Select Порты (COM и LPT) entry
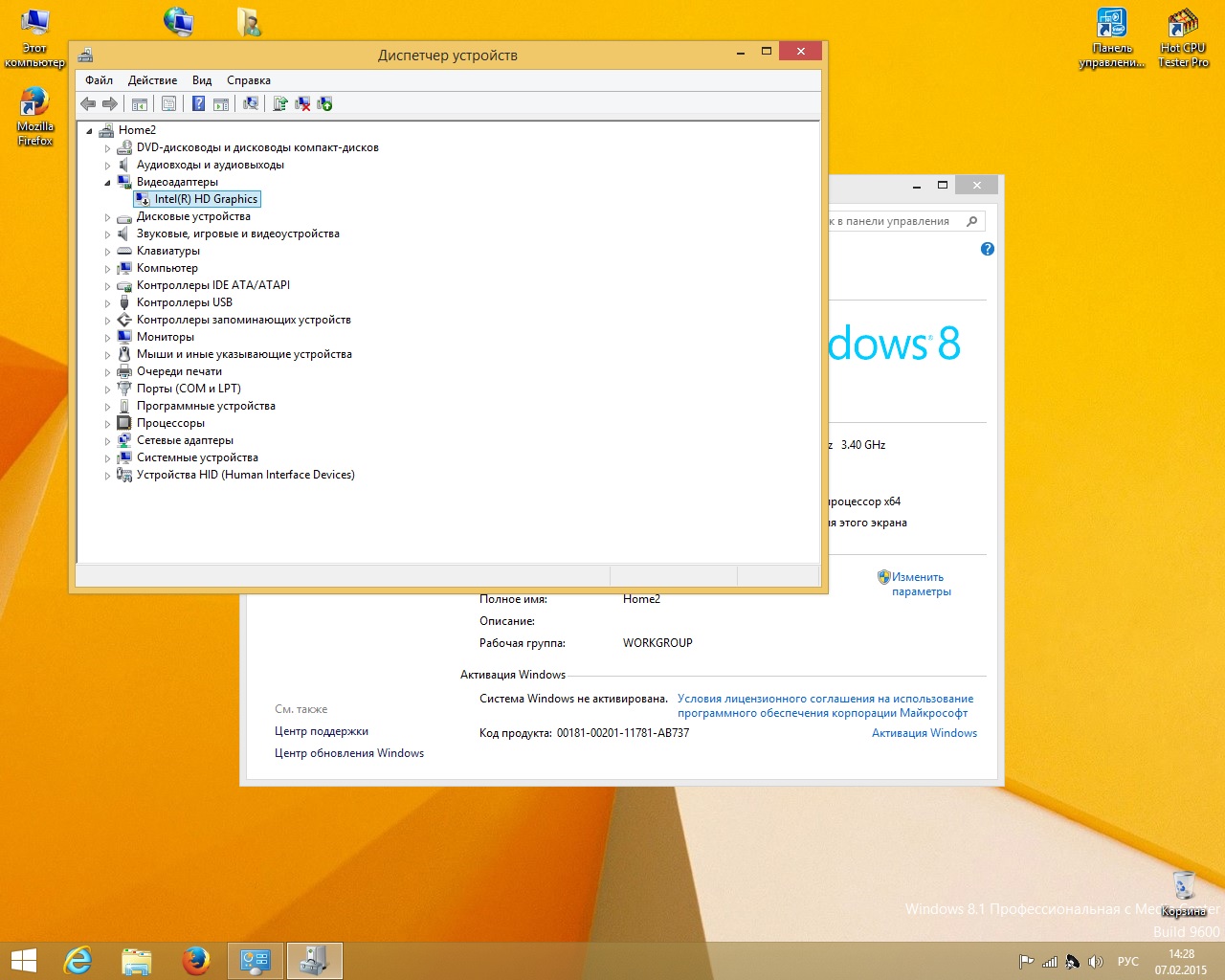This screenshot has height=980, width=1225. click(189, 389)
